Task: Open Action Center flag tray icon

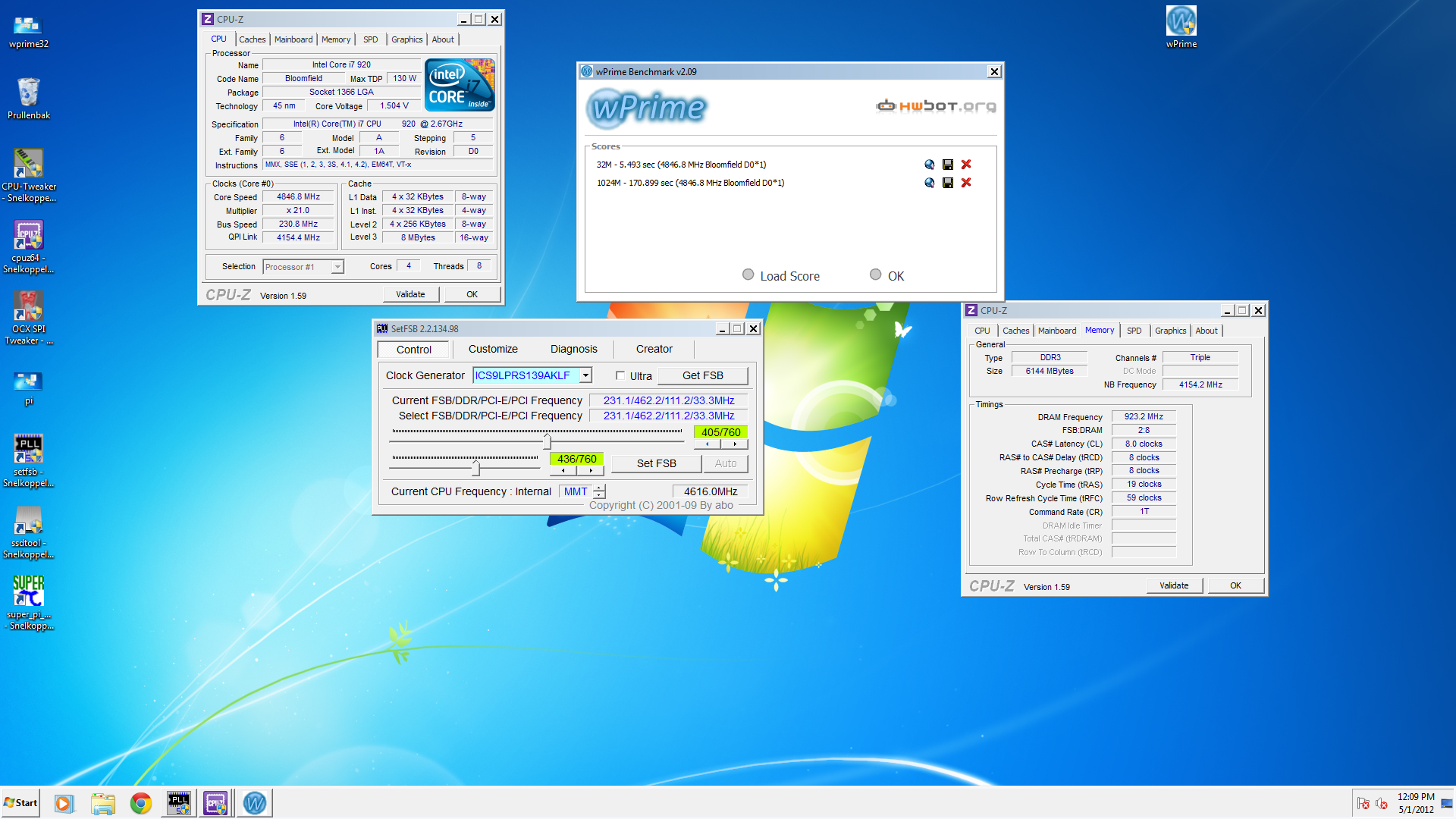Action: (x=1363, y=804)
